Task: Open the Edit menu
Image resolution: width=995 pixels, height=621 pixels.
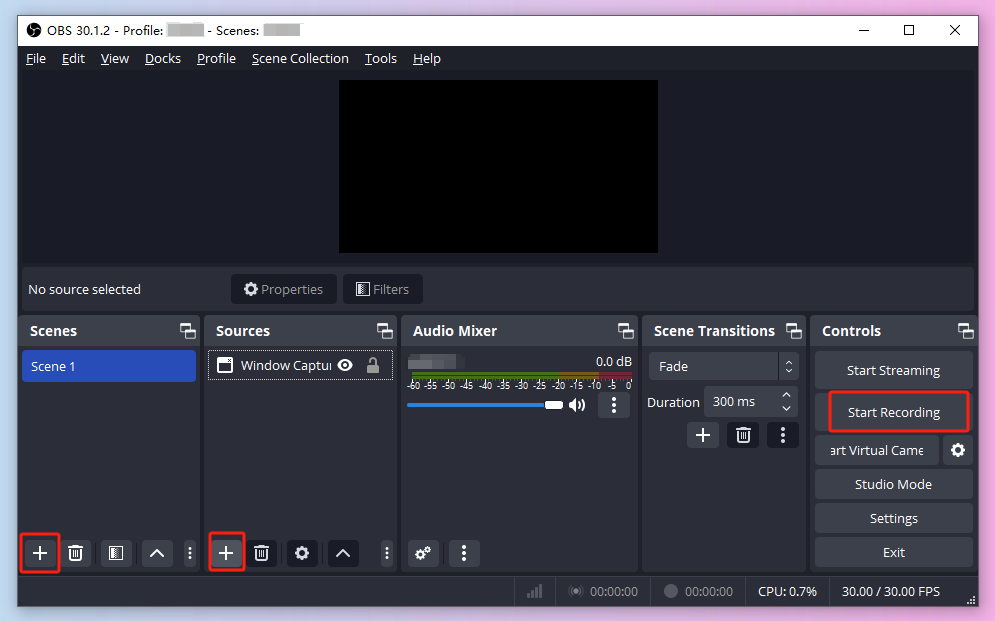Action: pyautogui.click(x=73, y=58)
